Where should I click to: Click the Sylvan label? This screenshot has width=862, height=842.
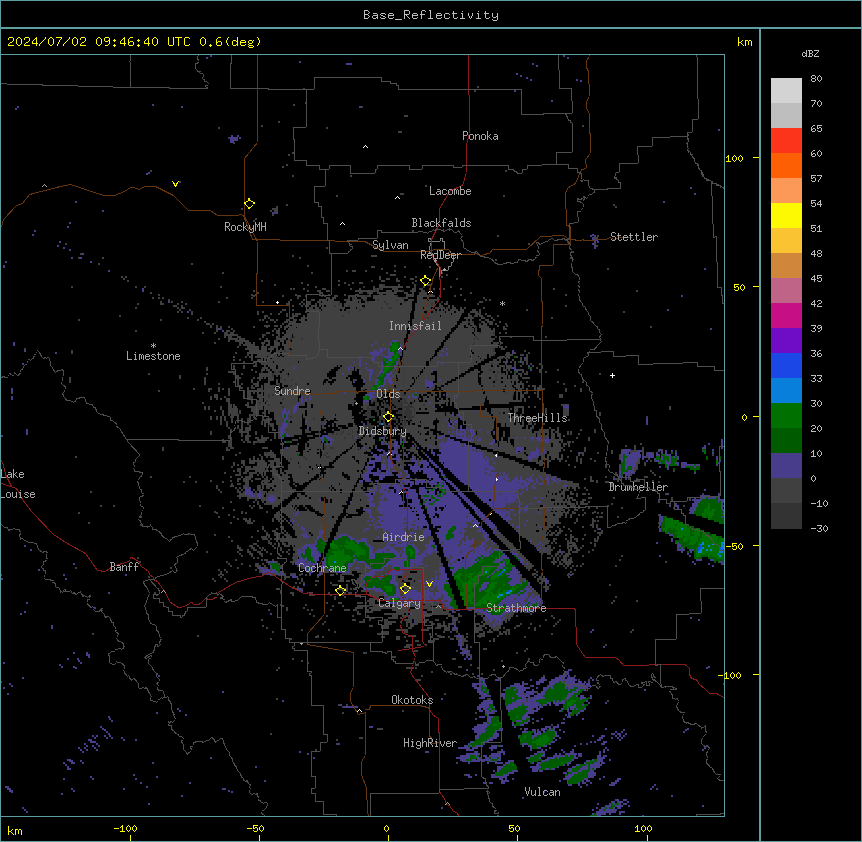tap(390, 245)
